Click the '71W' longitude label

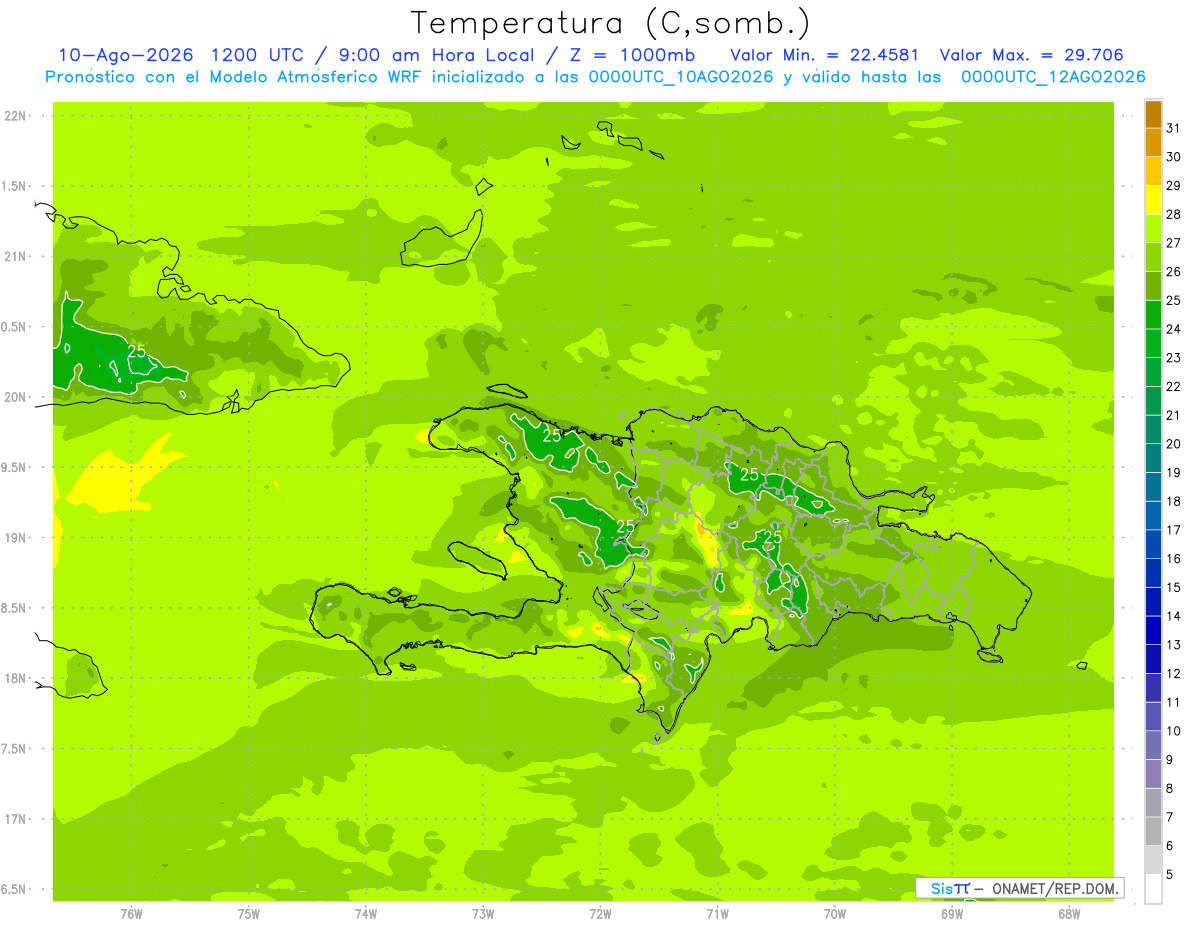coord(717,914)
